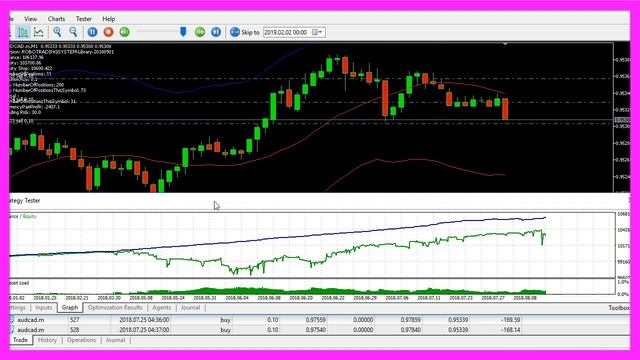Open the Optimization Results tab
Viewport: 640px width, 360px height.
[x=115, y=308]
